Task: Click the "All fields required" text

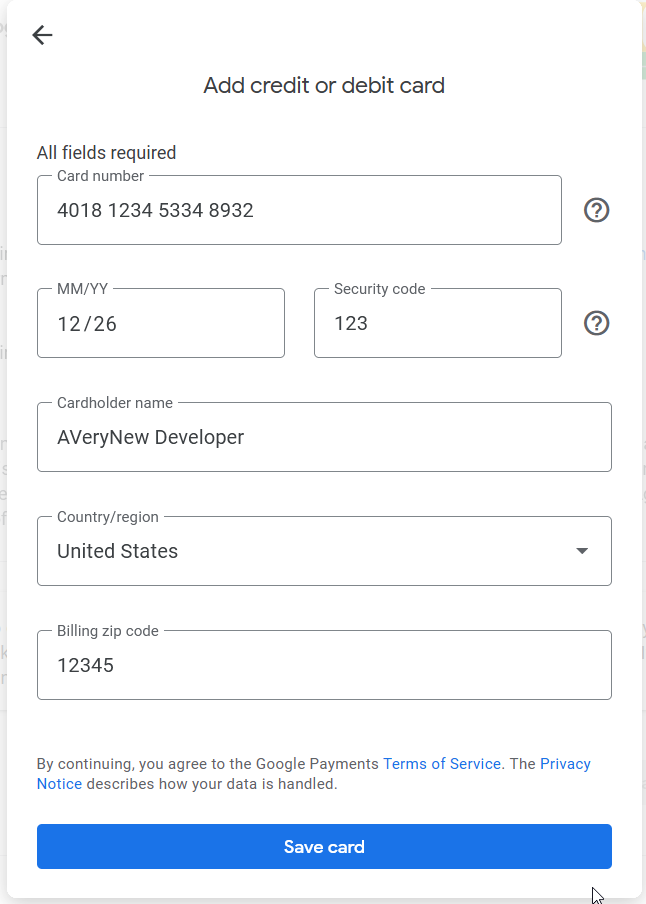Action: 106,153
